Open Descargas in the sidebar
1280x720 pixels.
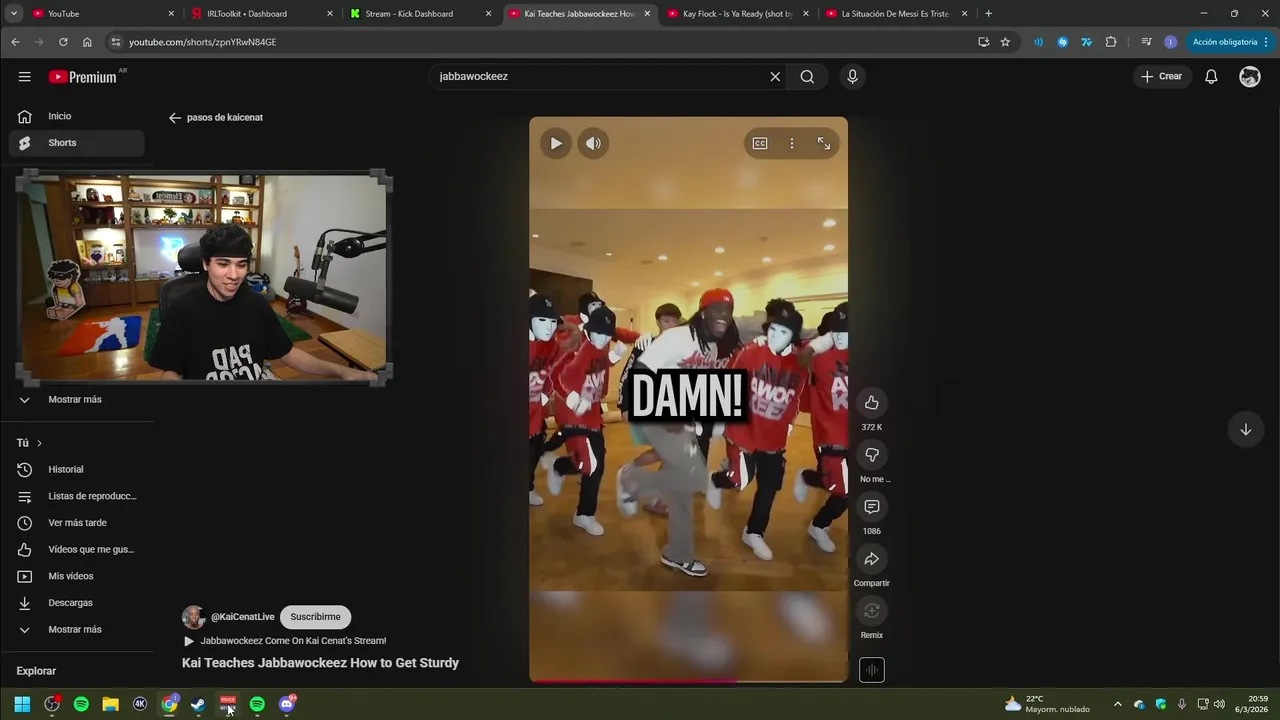point(77,603)
